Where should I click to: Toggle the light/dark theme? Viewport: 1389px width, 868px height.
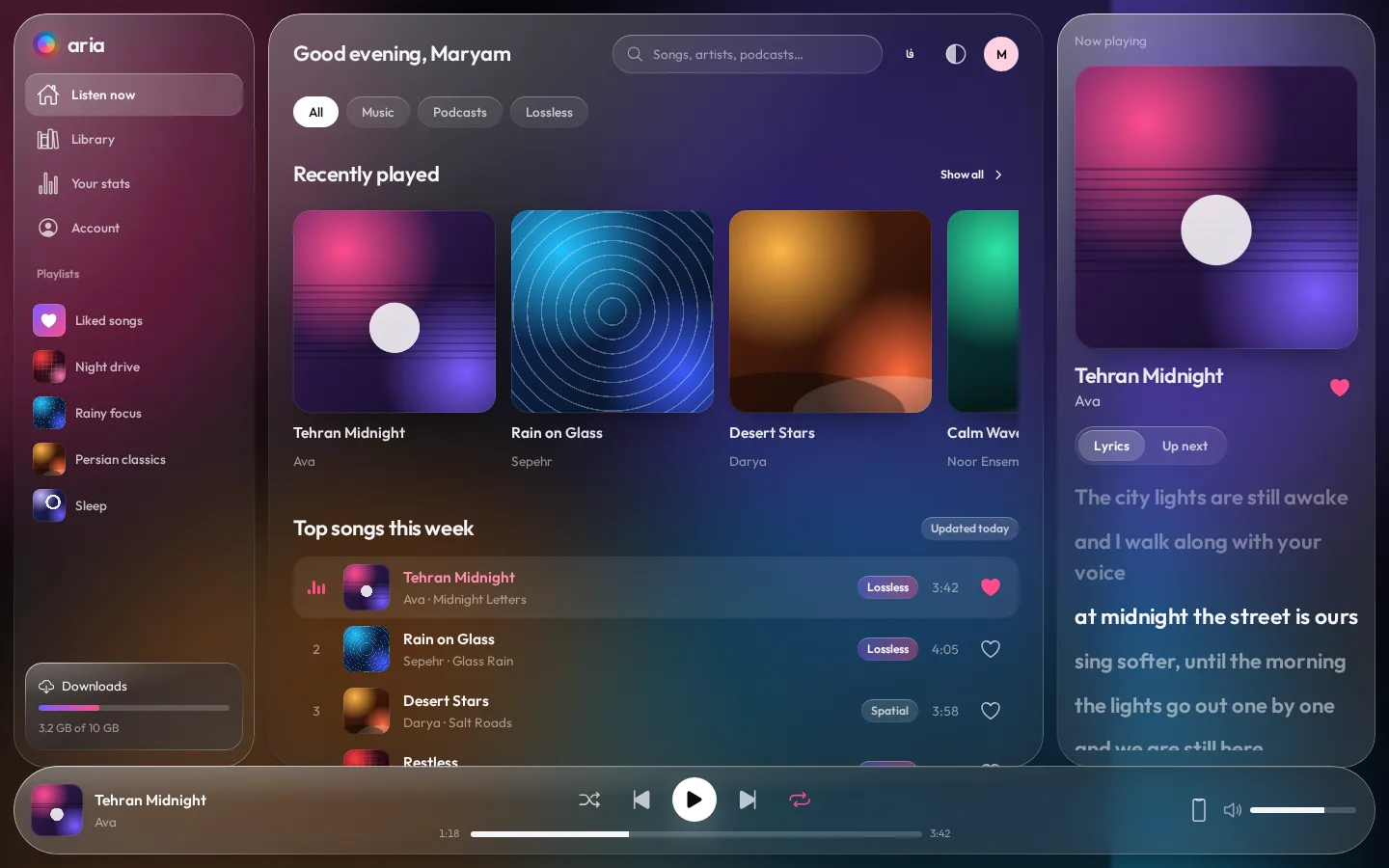pos(956,54)
